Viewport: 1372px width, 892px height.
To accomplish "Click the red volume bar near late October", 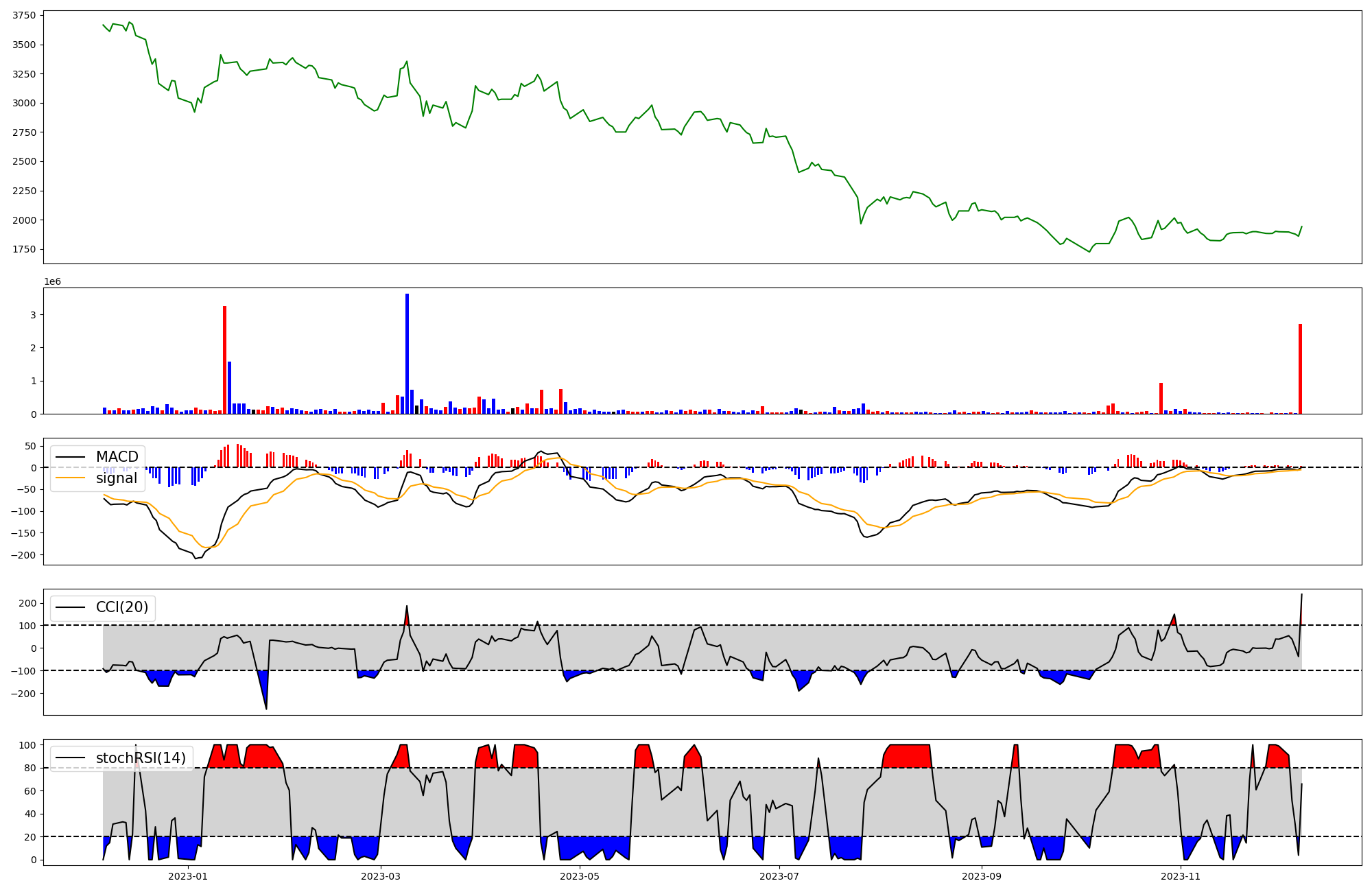I will pos(1161,399).
